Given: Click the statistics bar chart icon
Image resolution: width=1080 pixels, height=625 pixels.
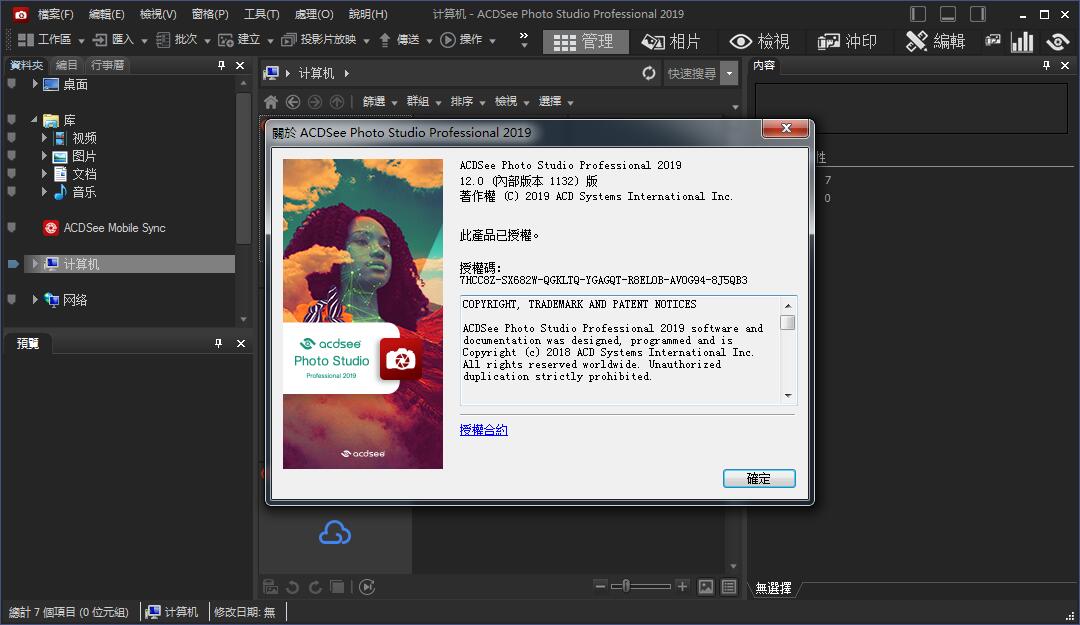Looking at the screenshot, I should (1022, 41).
